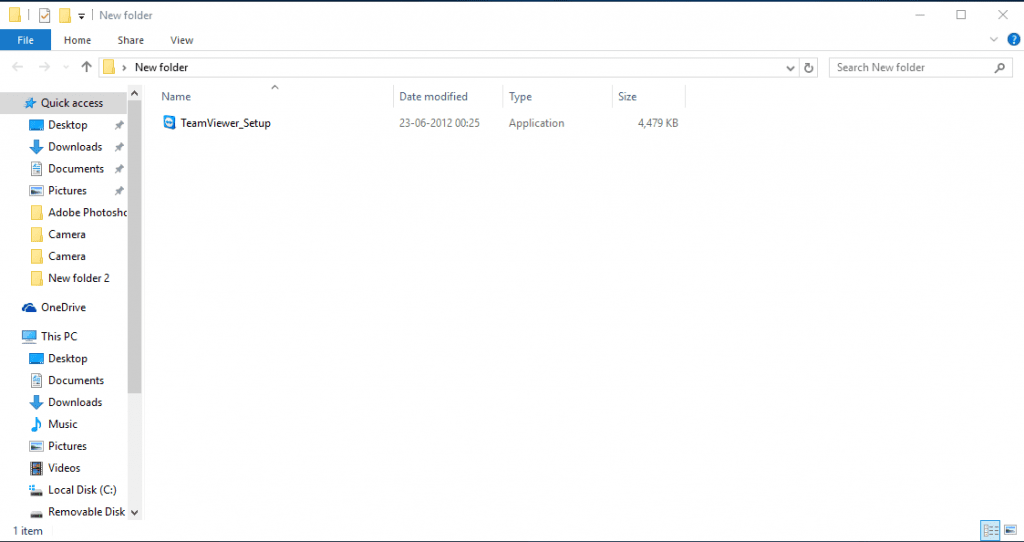This screenshot has width=1024, height=542.
Task: Click the Videos film icon
Action: coord(37,468)
